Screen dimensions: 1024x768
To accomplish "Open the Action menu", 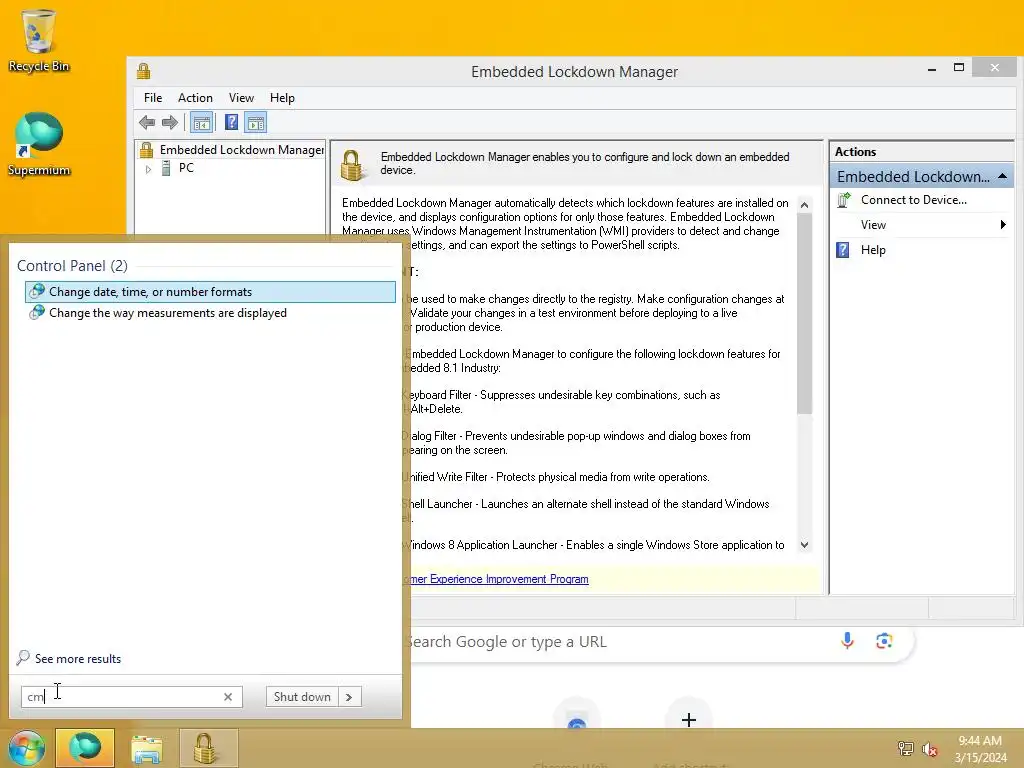I will [195, 98].
